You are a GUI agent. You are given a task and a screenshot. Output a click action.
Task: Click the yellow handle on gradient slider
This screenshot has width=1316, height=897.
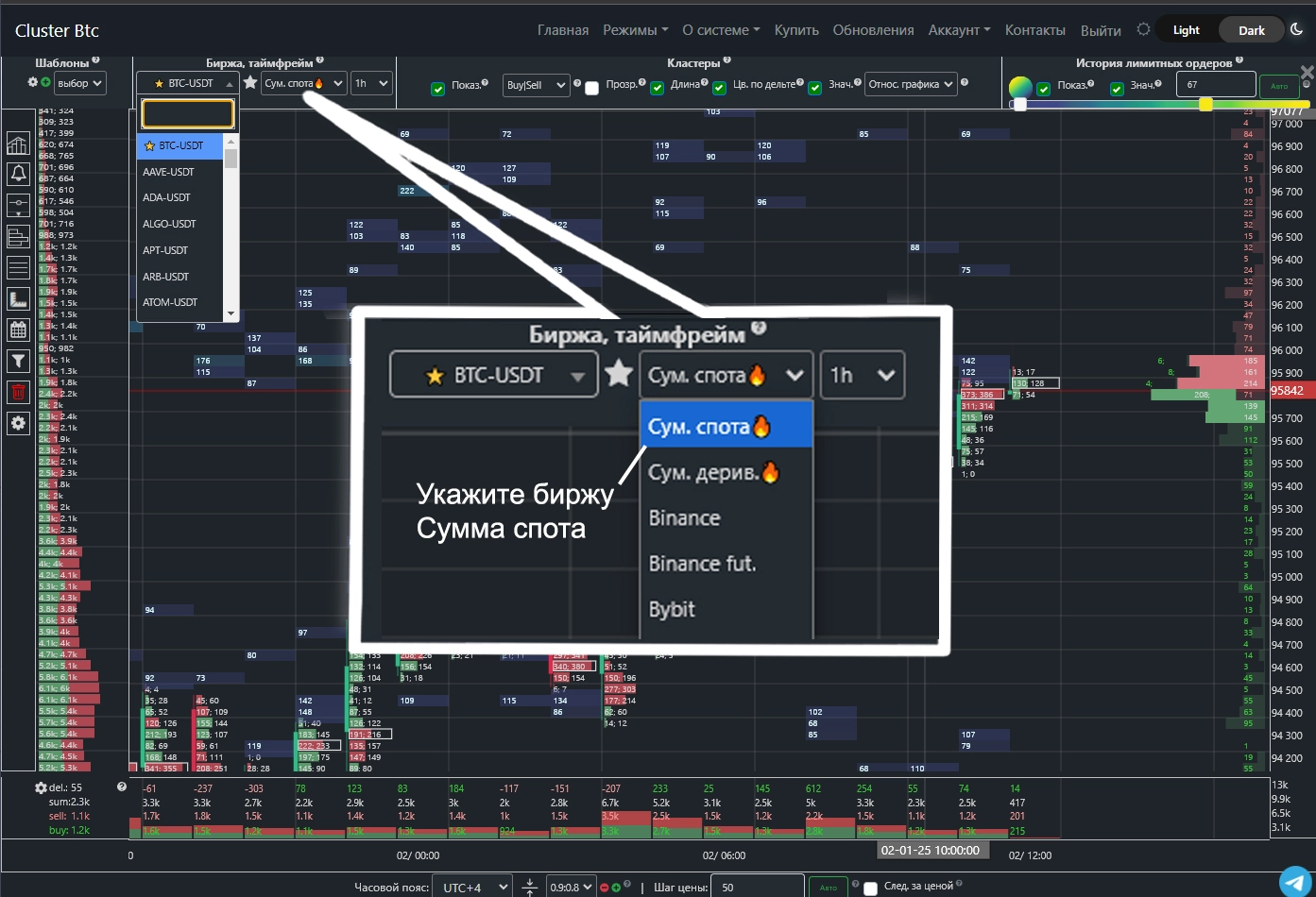point(1205,105)
